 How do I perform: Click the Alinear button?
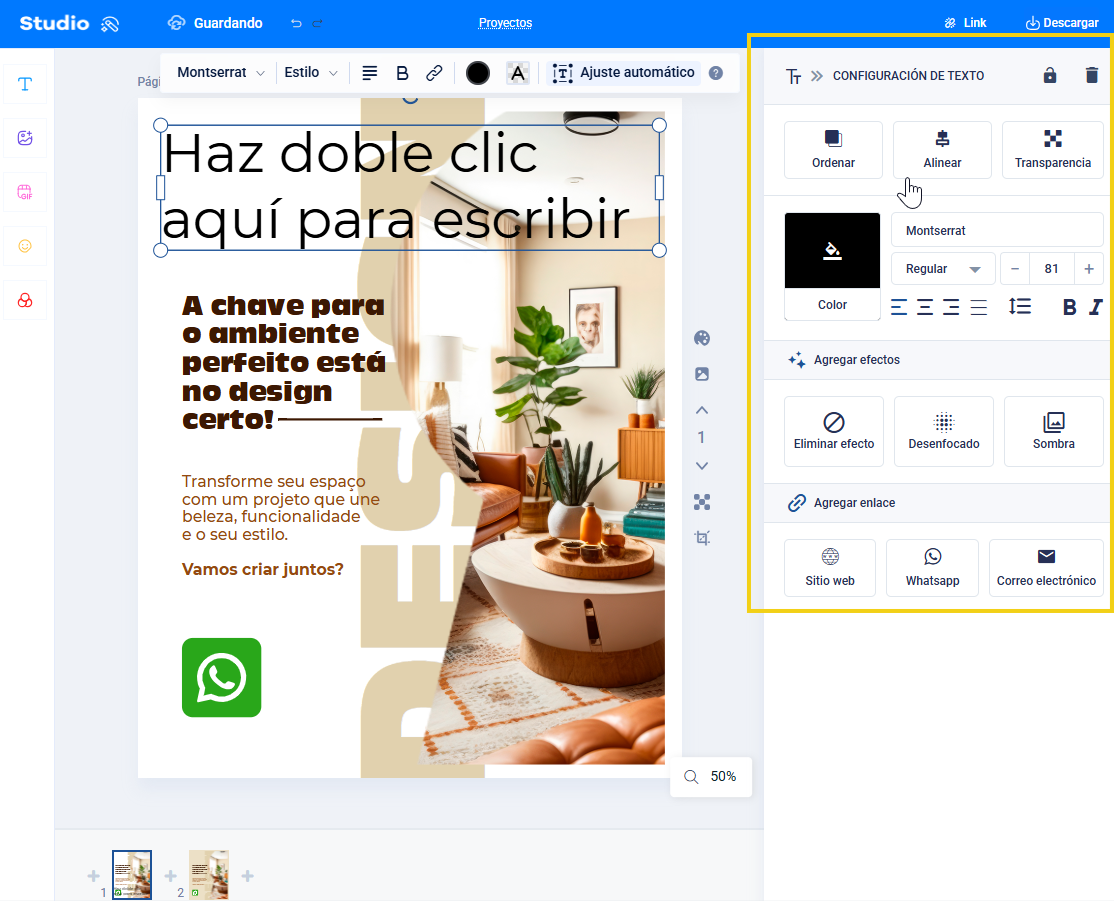click(942, 149)
